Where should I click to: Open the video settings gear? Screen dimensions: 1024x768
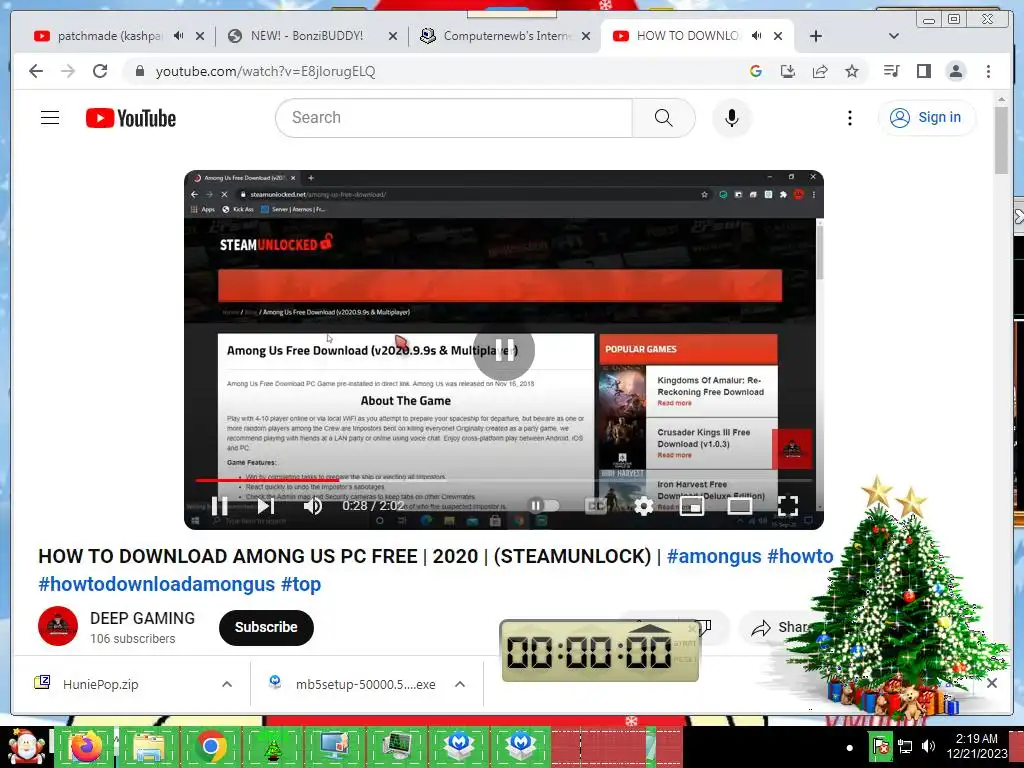click(x=644, y=505)
